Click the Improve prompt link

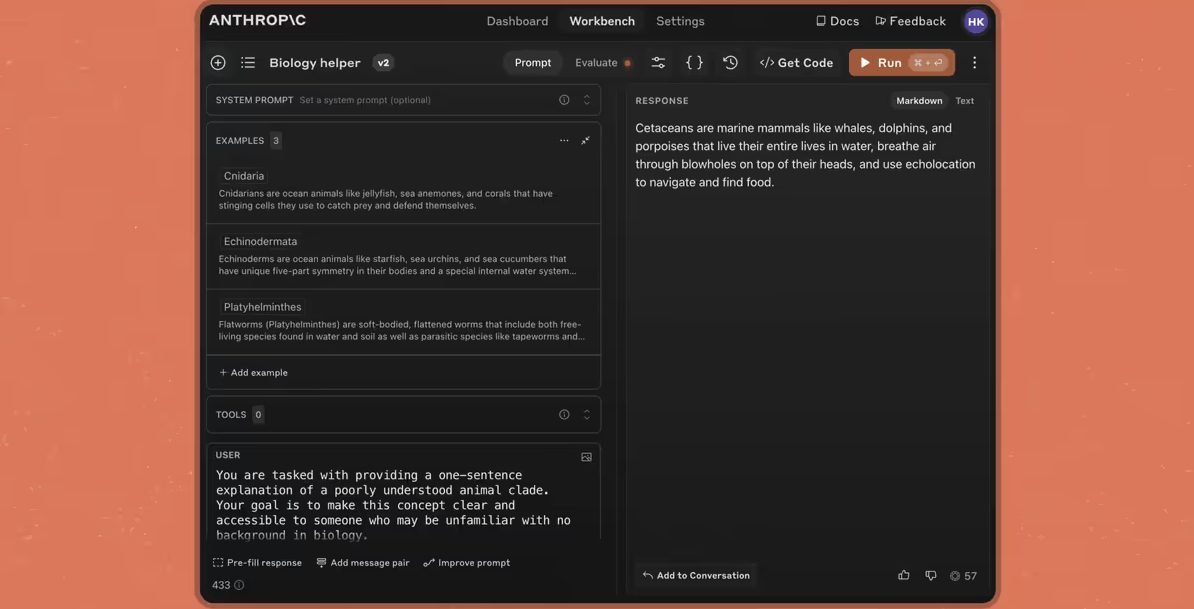click(x=467, y=563)
